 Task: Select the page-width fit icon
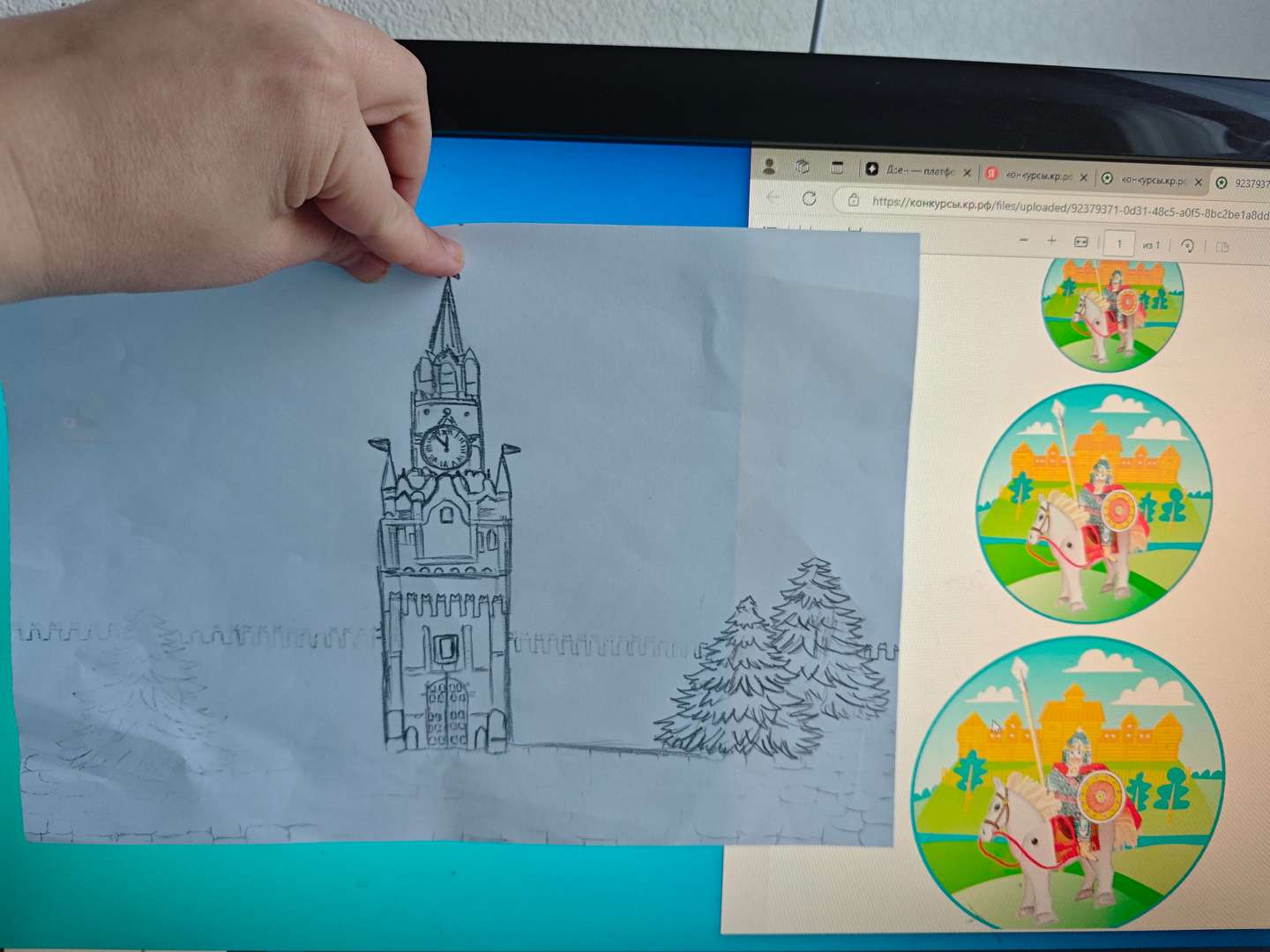click(x=1079, y=241)
